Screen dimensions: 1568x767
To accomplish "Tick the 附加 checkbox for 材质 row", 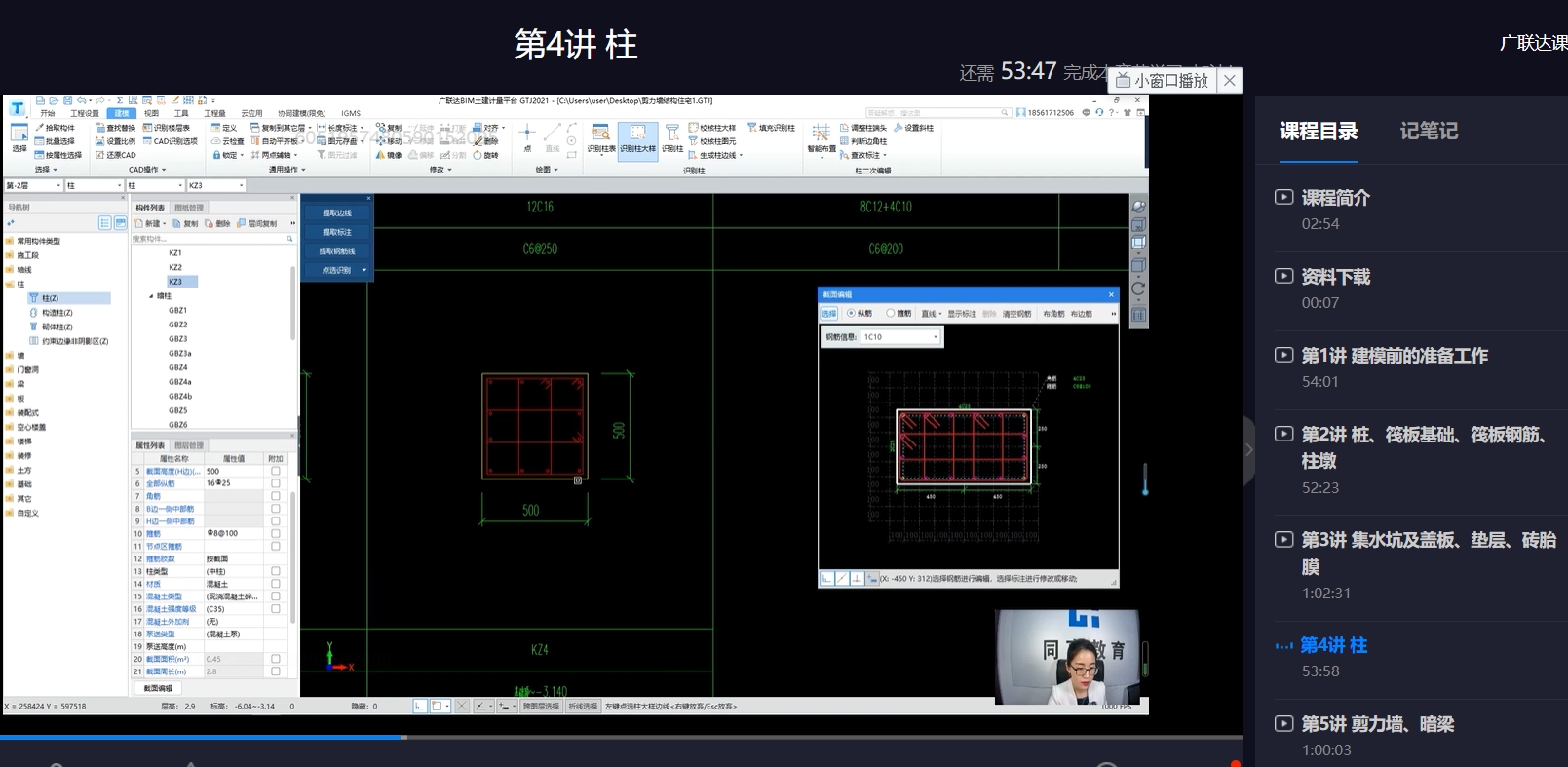I will click(276, 584).
